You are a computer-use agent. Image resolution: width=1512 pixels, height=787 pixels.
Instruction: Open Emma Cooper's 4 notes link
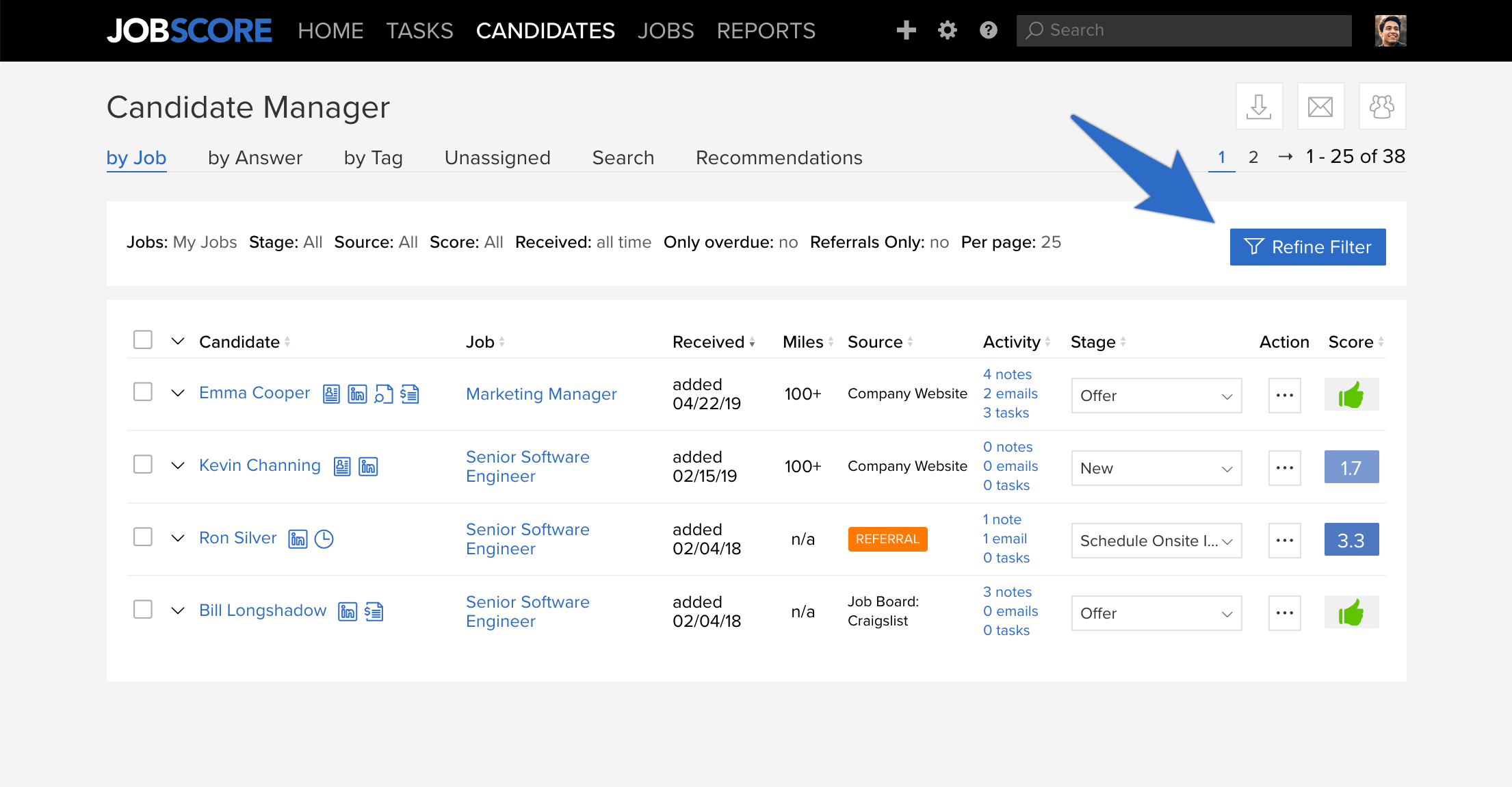tap(1007, 374)
